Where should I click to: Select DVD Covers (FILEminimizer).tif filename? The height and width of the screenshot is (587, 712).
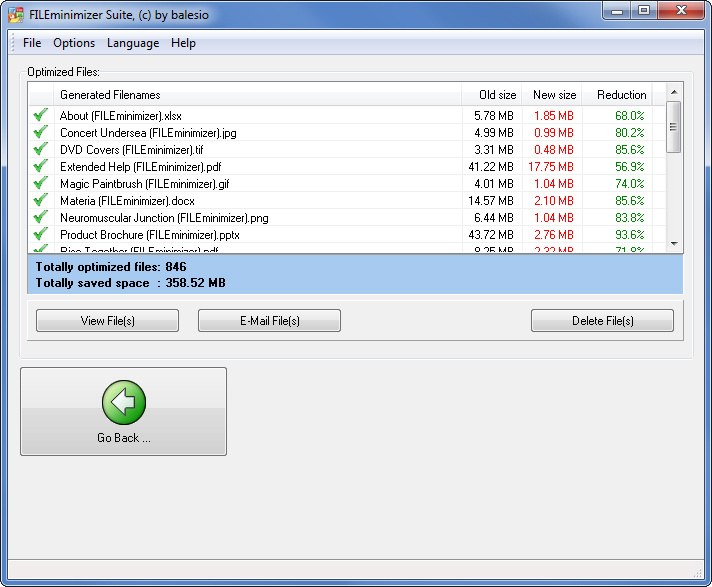click(132, 150)
